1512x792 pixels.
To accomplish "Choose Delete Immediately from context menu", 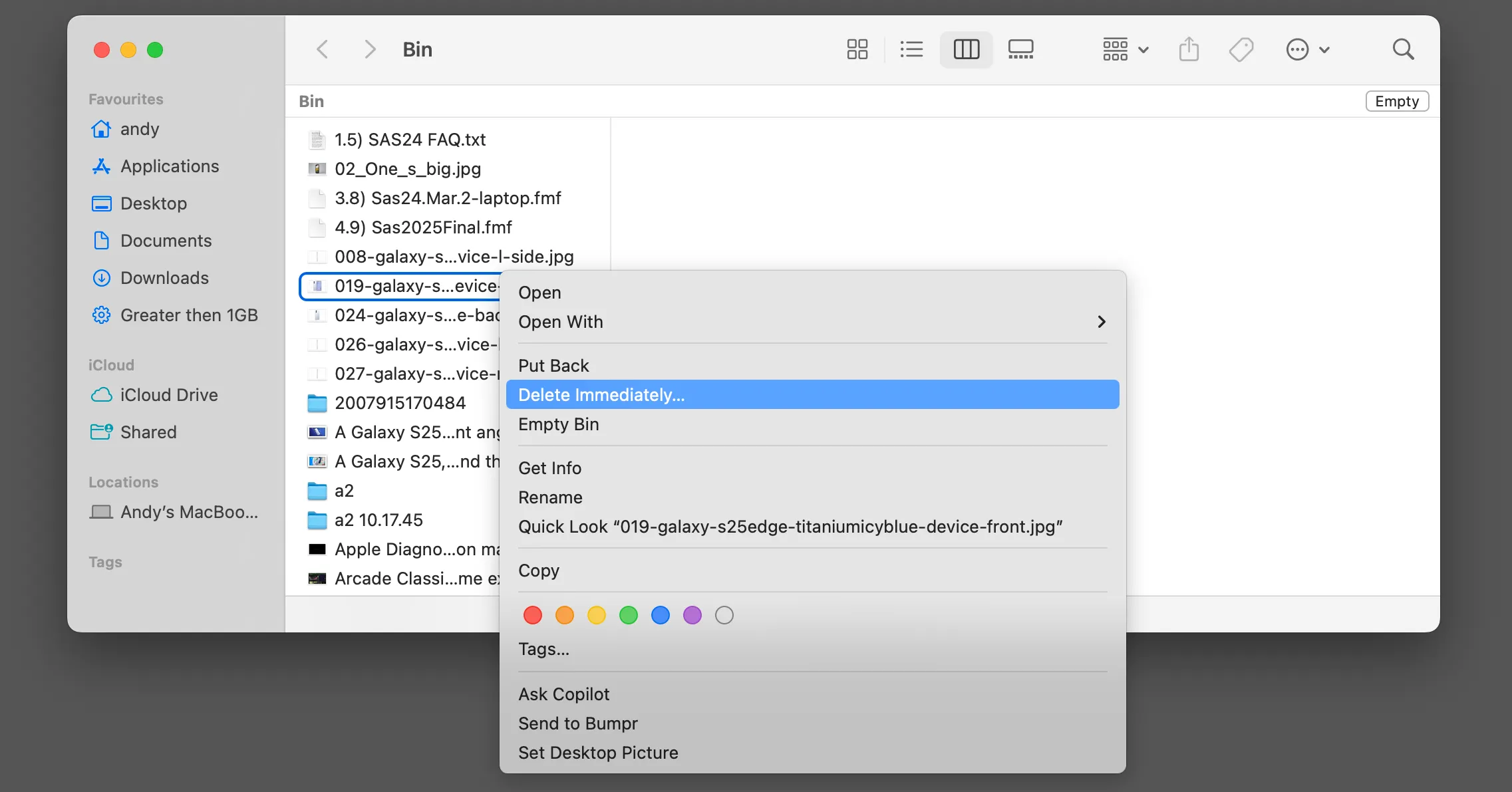I will (x=812, y=395).
